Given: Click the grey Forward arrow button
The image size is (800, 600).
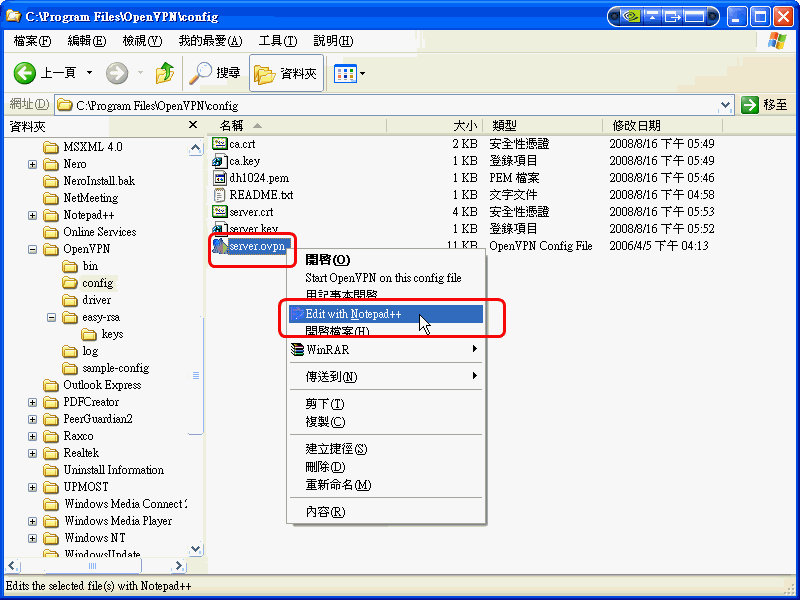Looking at the screenshot, I should [117, 73].
